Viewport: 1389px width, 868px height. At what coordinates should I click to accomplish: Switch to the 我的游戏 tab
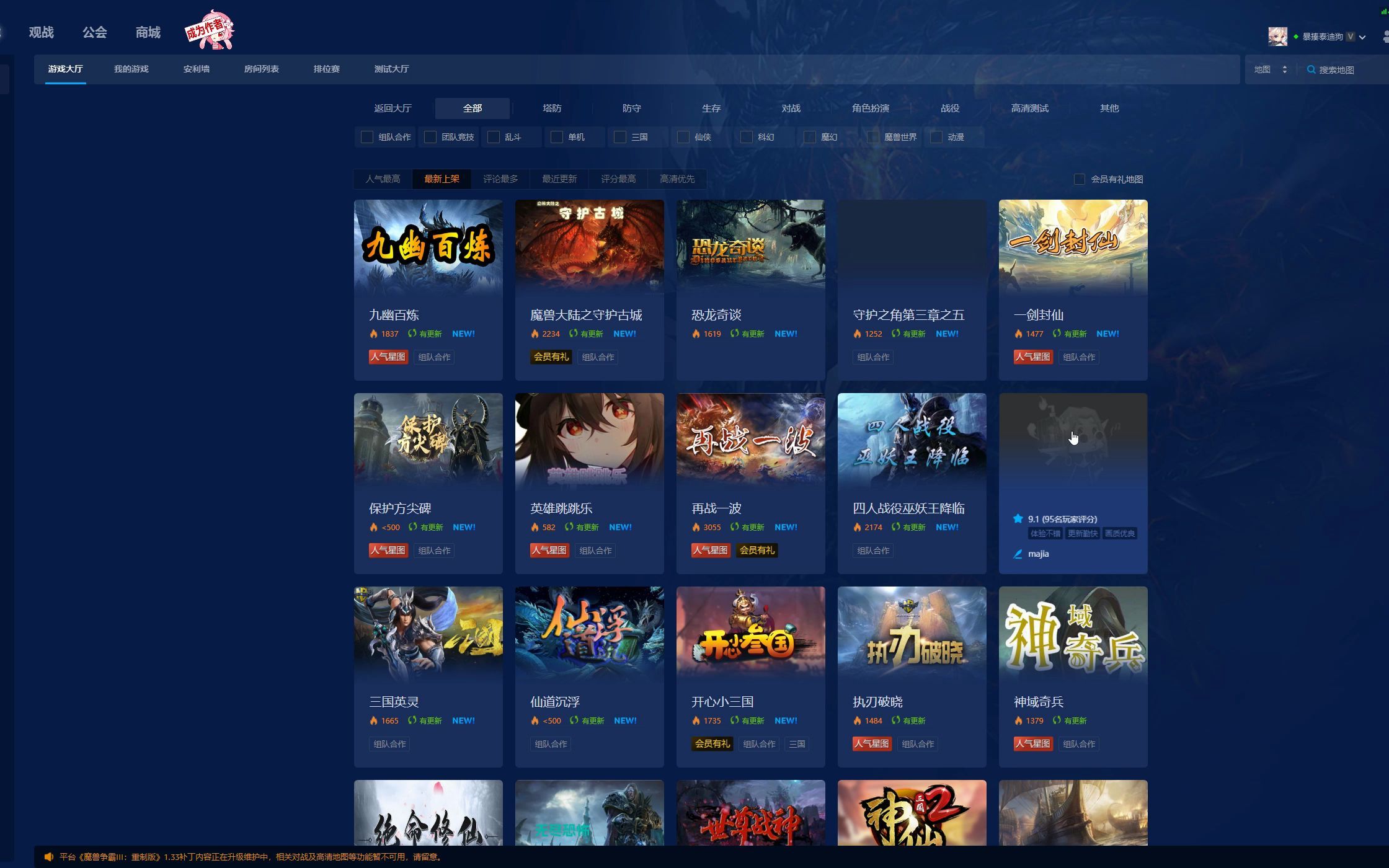(131, 69)
